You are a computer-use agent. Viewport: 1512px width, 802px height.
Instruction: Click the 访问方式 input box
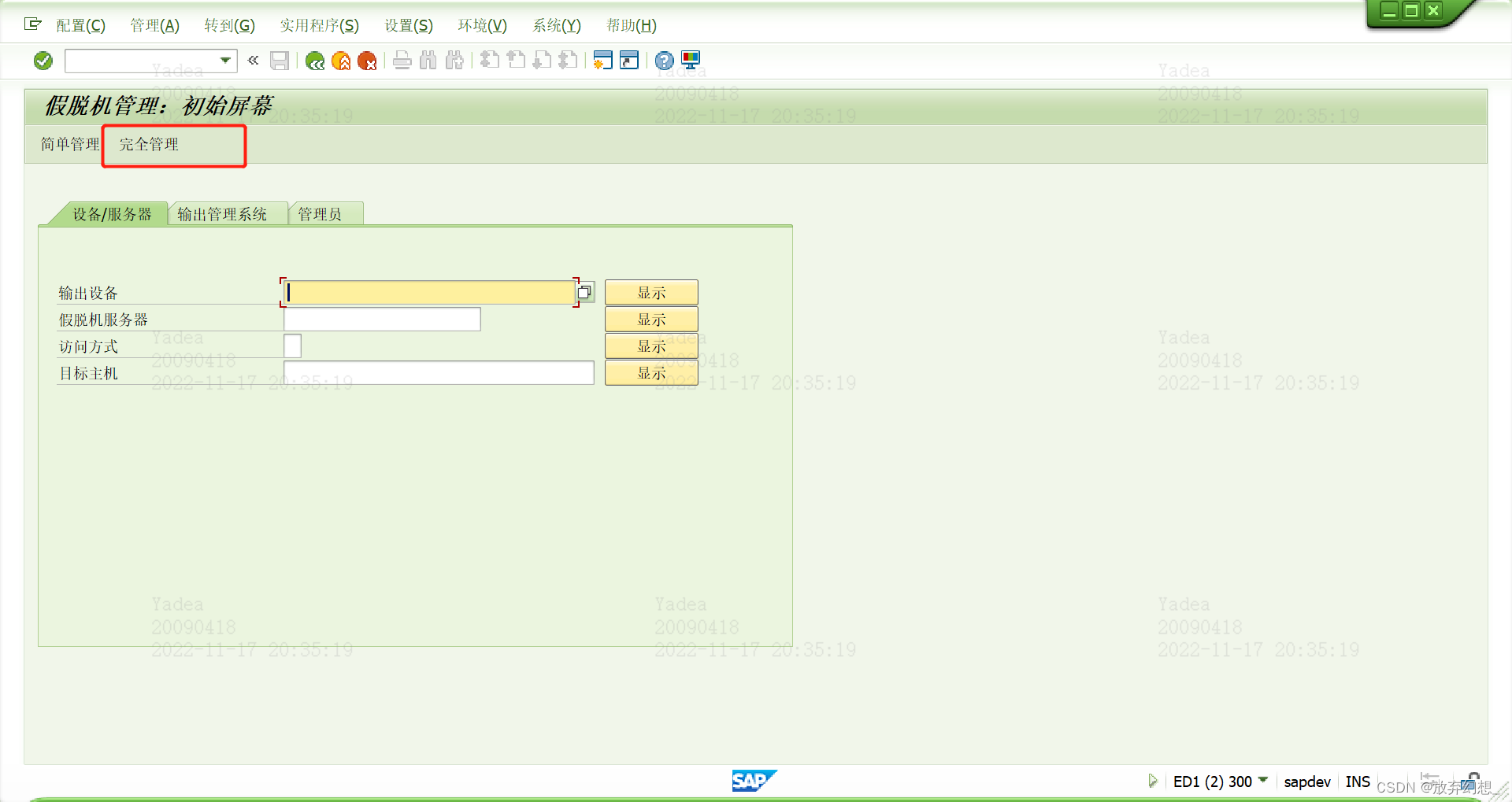[x=292, y=346]
